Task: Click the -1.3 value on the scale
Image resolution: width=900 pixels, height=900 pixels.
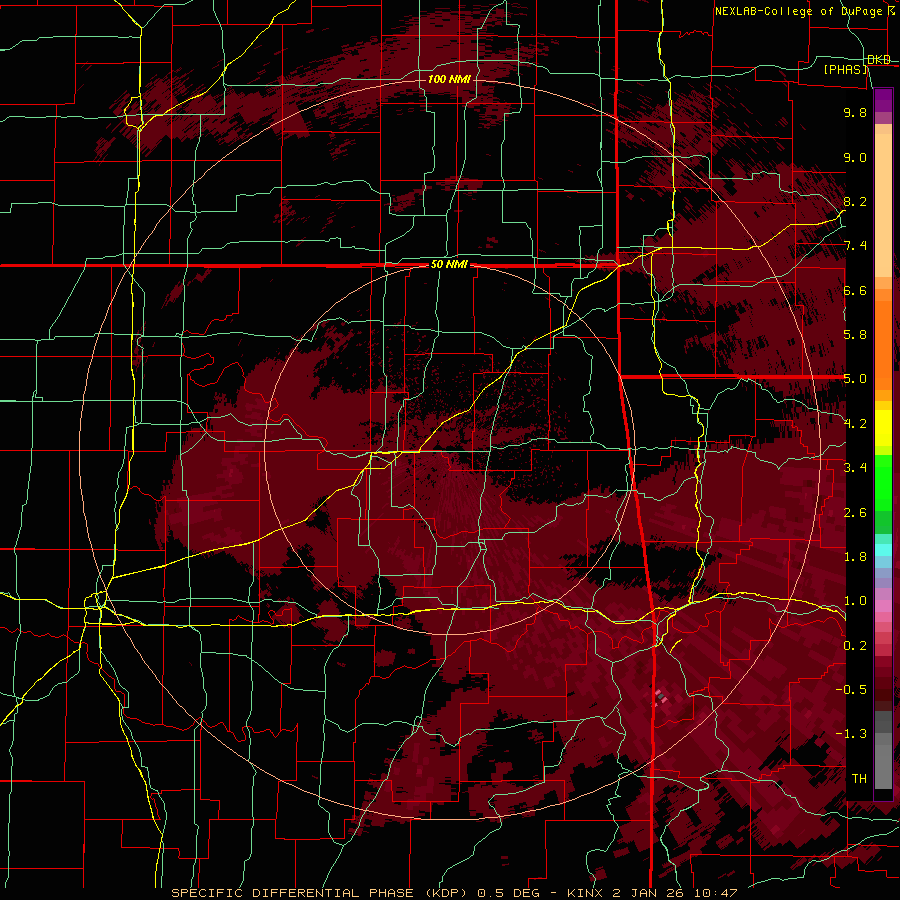Action: 851,734
